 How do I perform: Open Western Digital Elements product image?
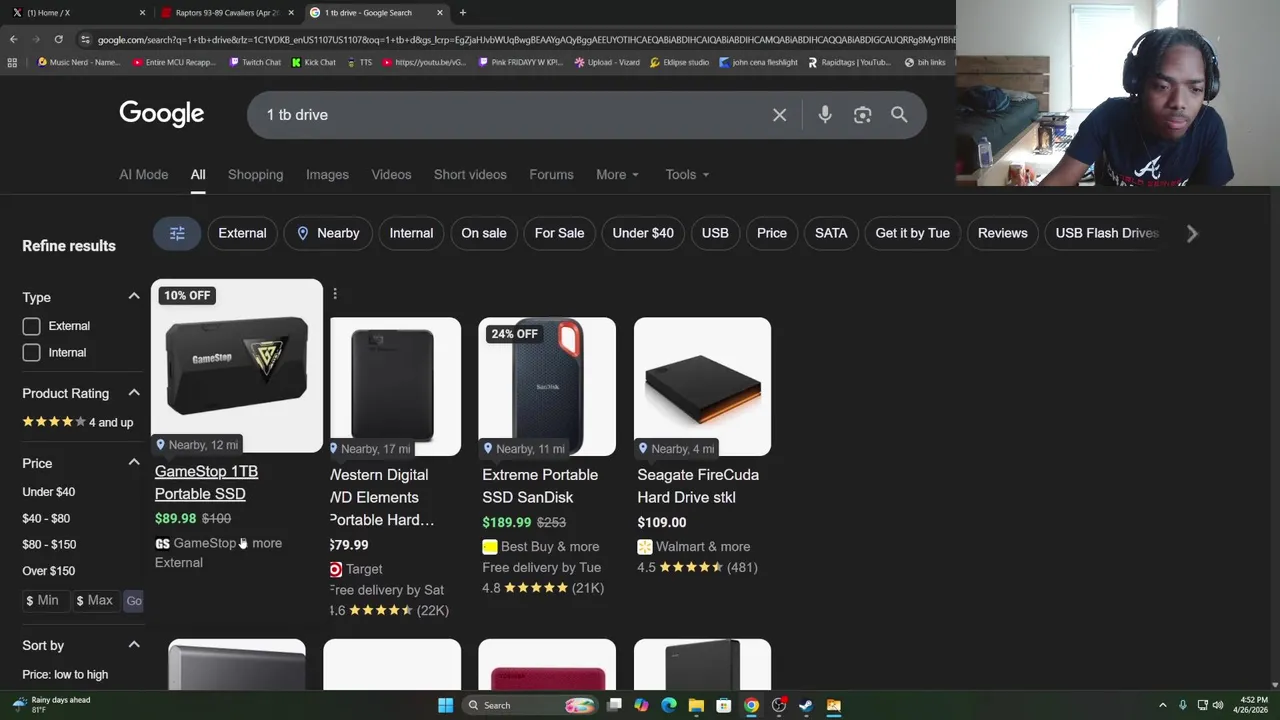tap(395, 386)
